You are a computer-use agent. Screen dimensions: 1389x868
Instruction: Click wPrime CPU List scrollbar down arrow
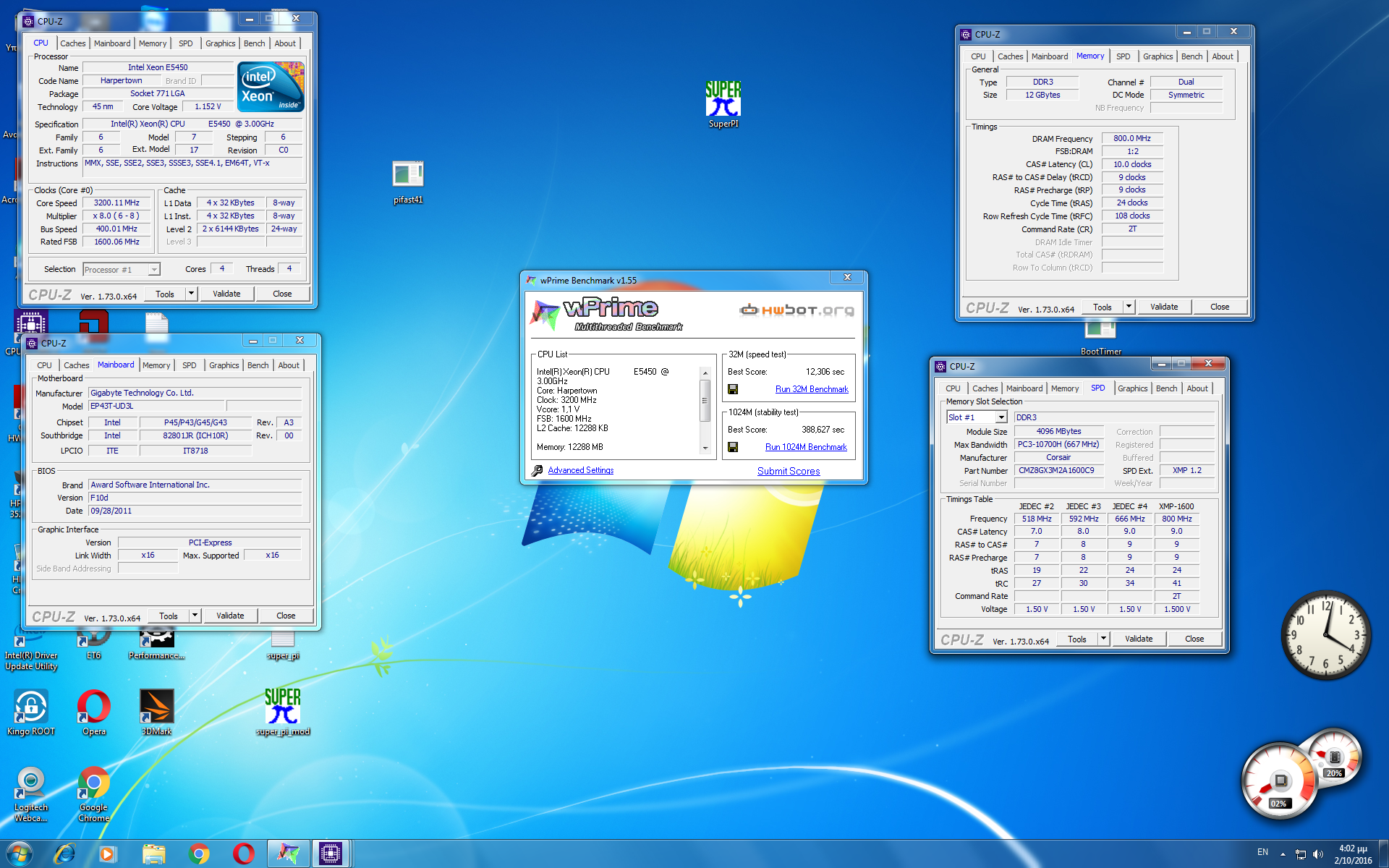click(x=705, y=448)
